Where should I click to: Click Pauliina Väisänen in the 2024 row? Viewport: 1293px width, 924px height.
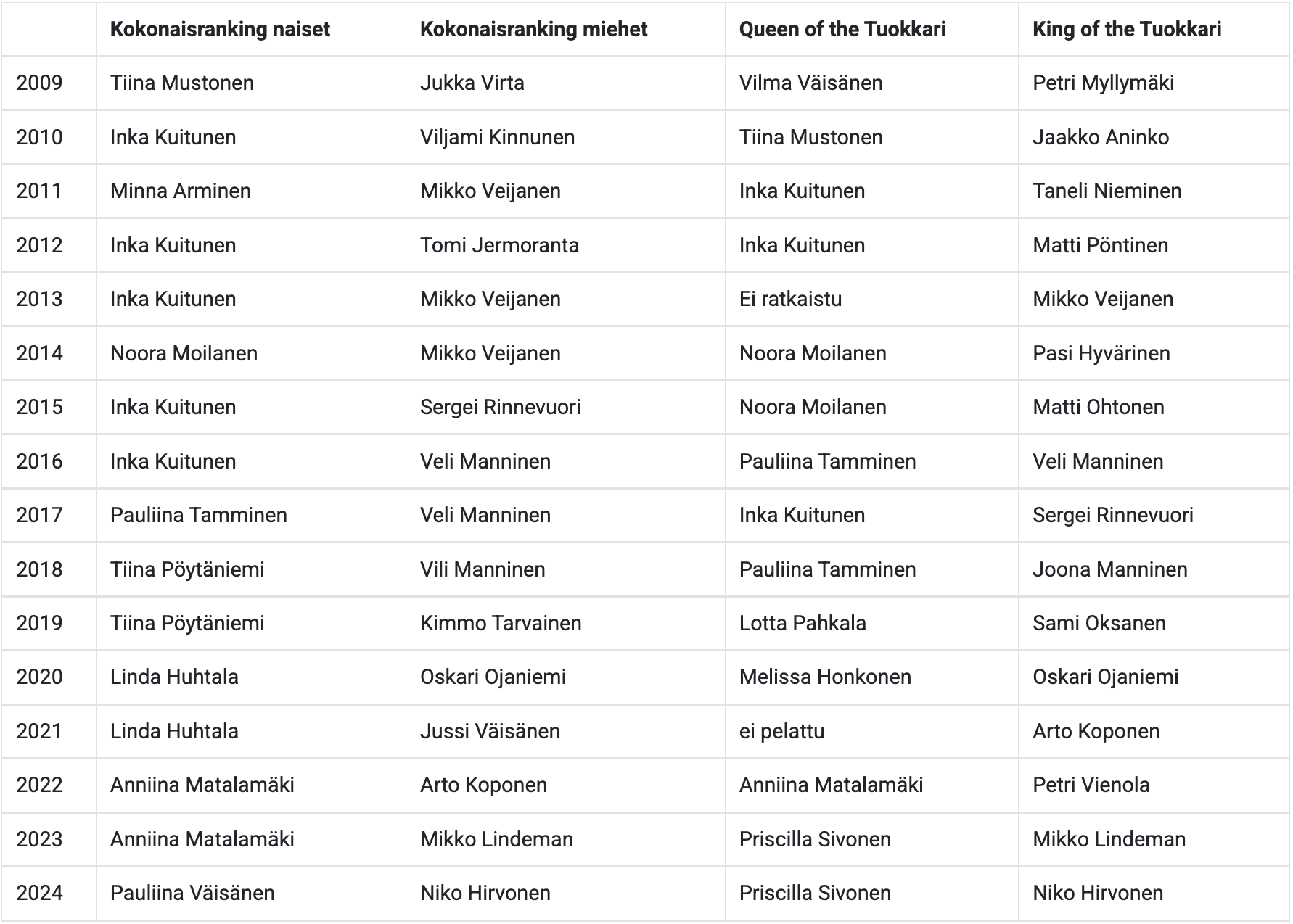[x=192, y=893]
